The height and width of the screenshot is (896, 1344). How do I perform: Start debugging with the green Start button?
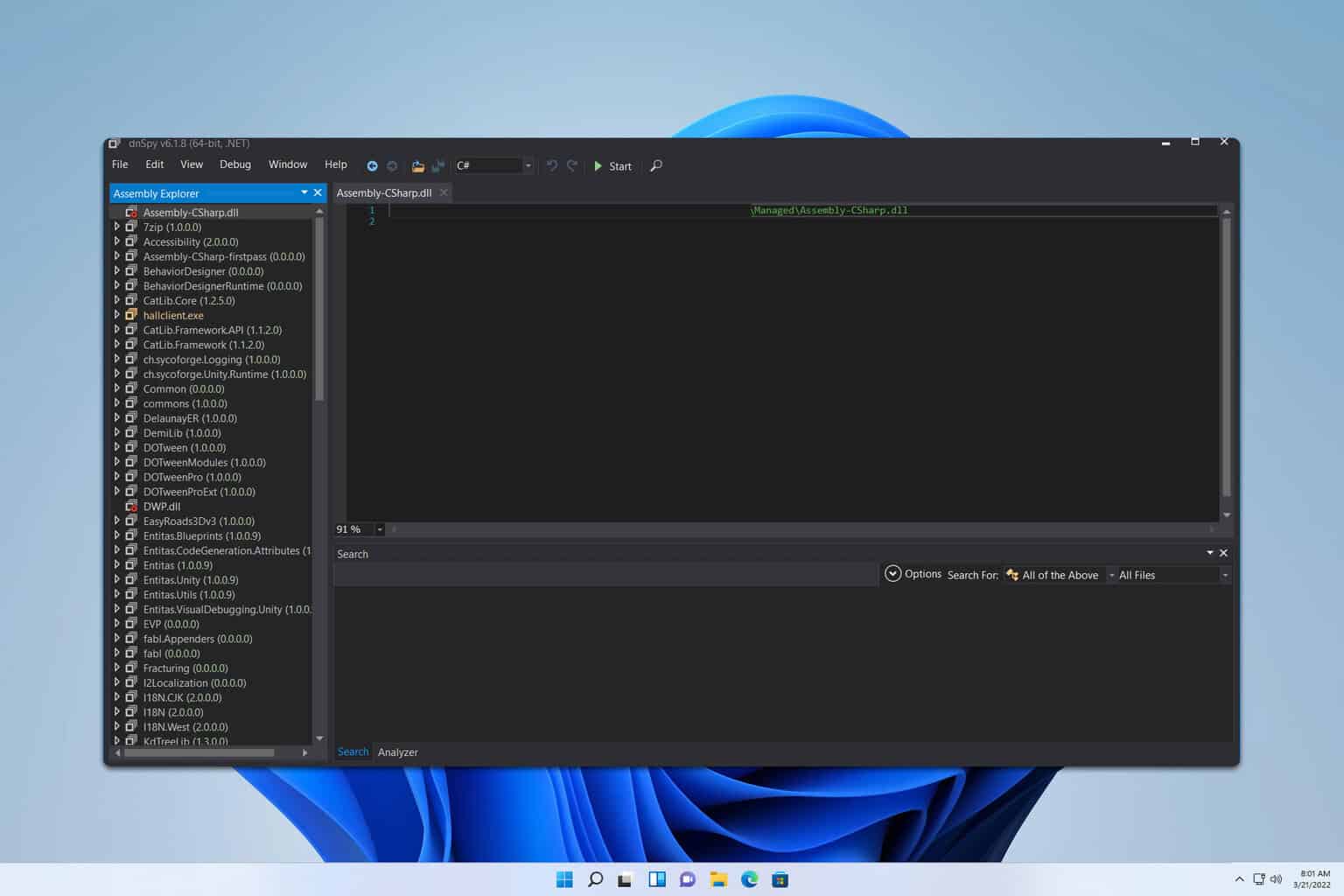click(x=612, y=166)
